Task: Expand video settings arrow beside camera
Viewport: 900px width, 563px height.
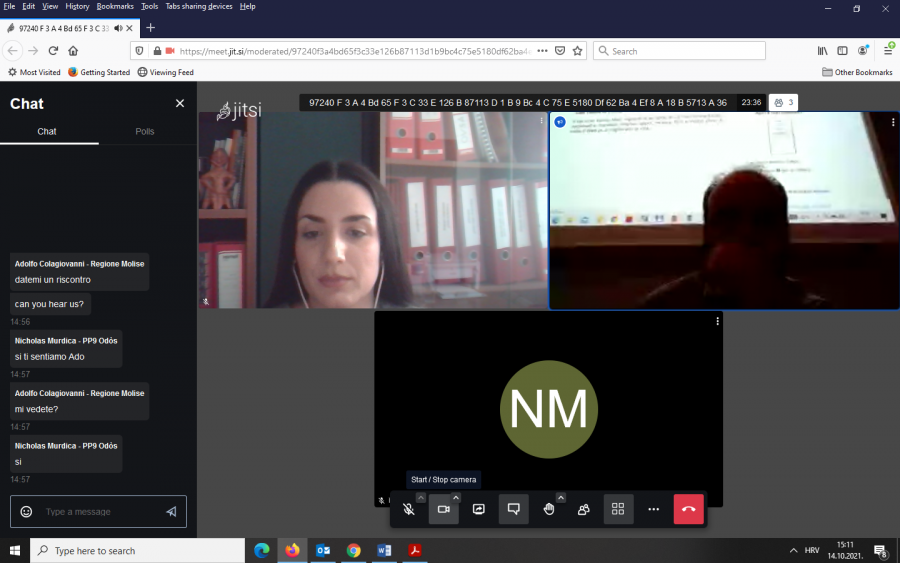Action: coord(456,498)
